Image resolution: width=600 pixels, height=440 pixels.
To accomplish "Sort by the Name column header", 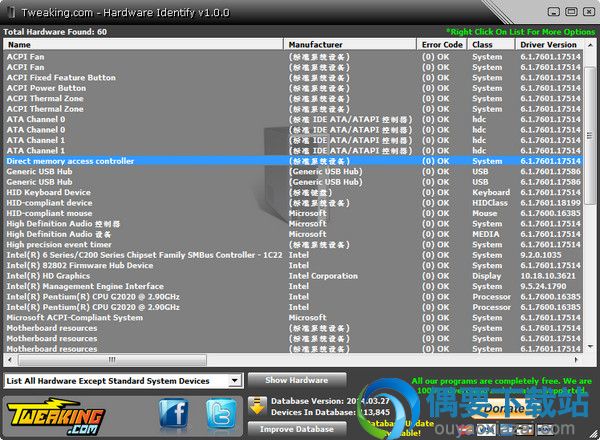I will 143,45.
